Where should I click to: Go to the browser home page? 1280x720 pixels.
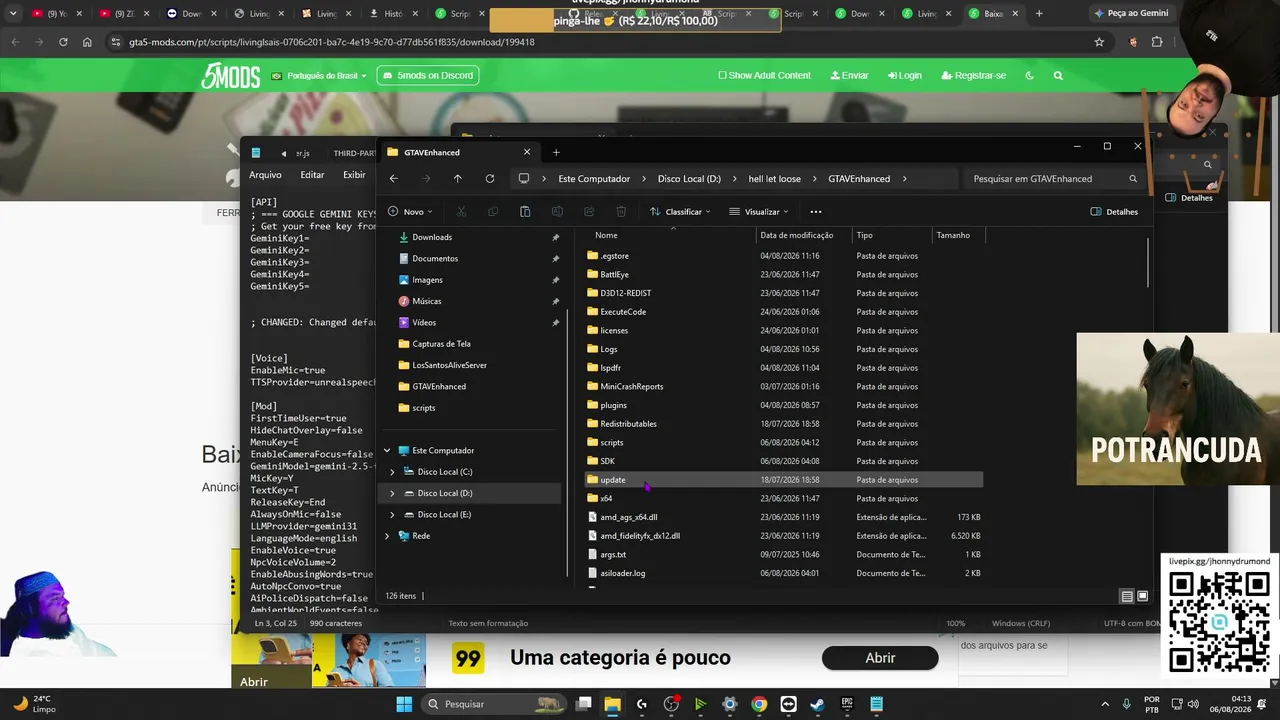[87, 42]
